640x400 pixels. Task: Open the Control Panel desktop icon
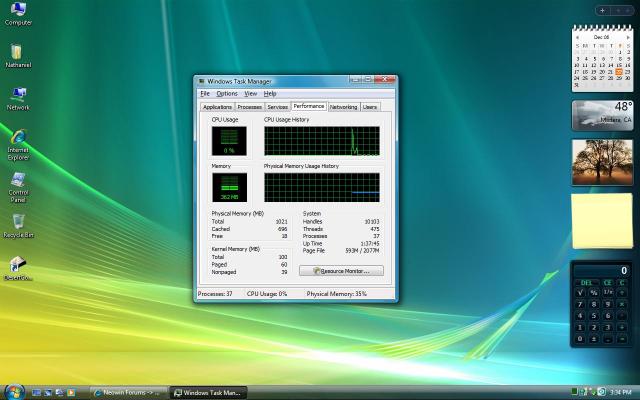(x=18, y=187)
